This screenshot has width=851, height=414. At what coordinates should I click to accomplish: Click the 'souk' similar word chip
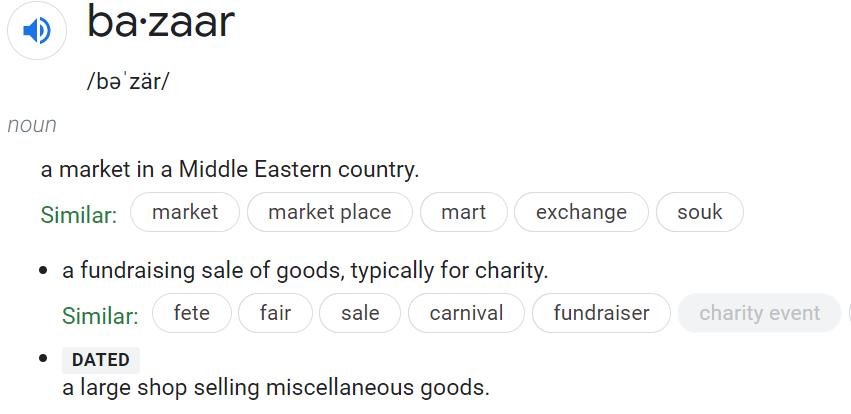click(x=699, y=212)
